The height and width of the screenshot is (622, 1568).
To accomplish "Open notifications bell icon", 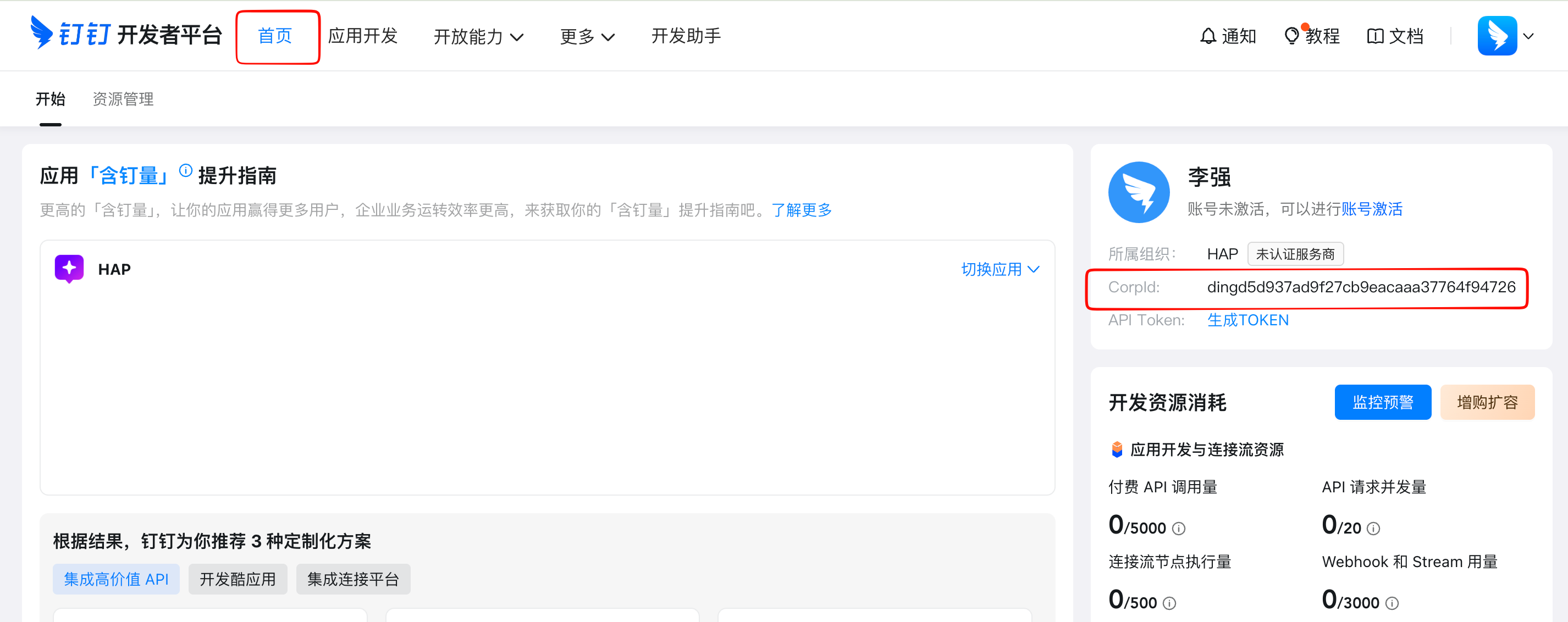I will click(1208, 36).
